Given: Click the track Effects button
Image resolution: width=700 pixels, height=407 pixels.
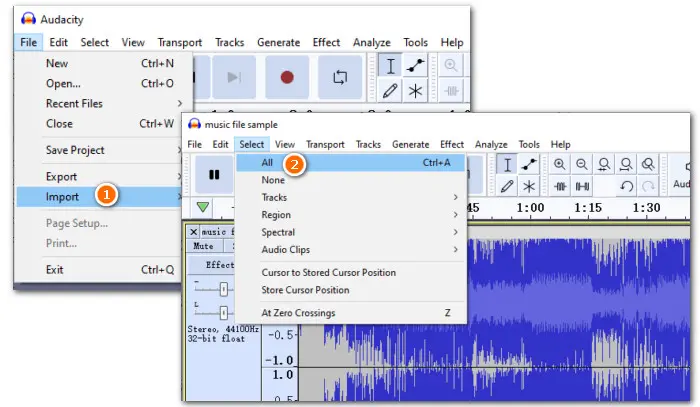Looking at the screenshot, I should [x=212, y=265].
